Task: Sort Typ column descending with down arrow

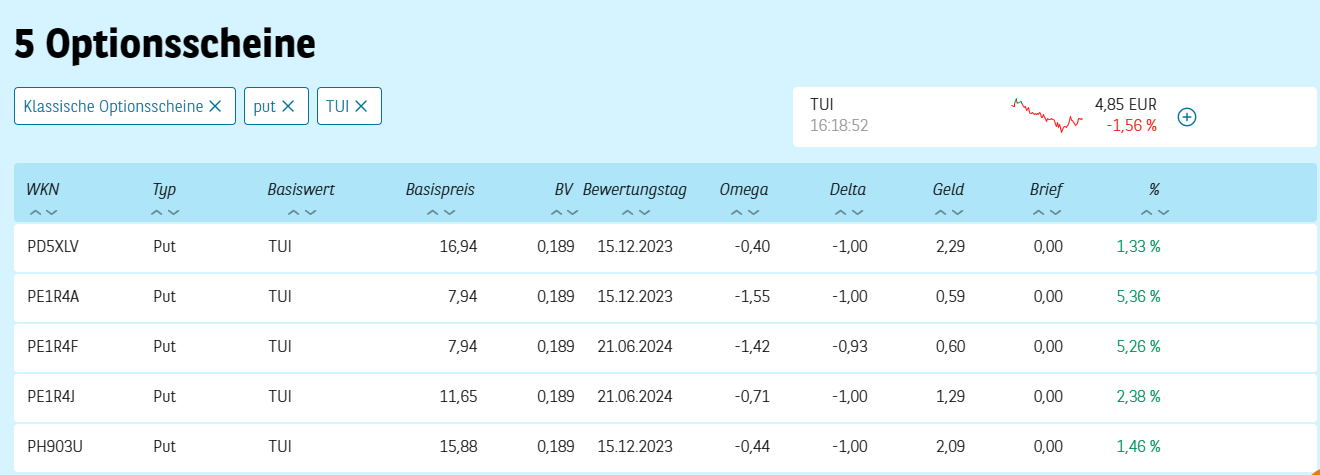Action: pyautogui.click(x=174, y=212)
